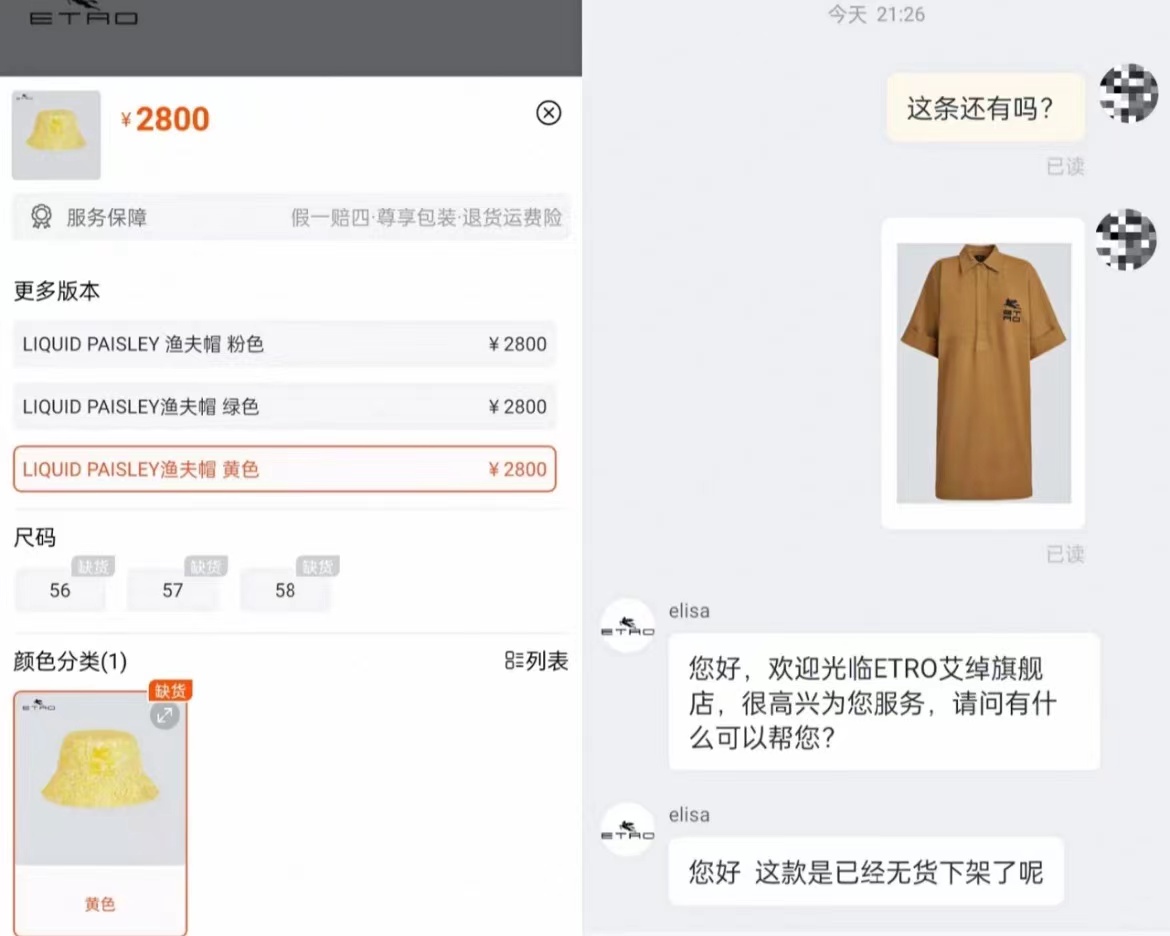The image size is (1170, 936).
Task: Open the brown shirt dress image in chat
Action: [x=983, y=373]
